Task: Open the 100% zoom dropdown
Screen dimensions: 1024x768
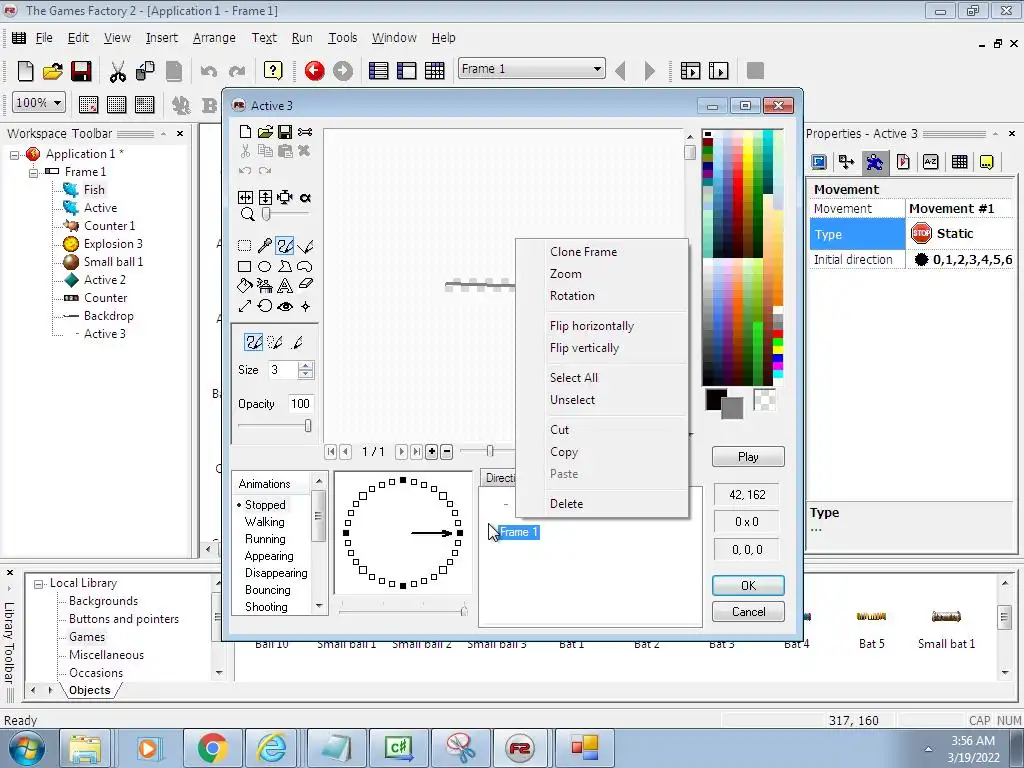Action: click(57, 103)
